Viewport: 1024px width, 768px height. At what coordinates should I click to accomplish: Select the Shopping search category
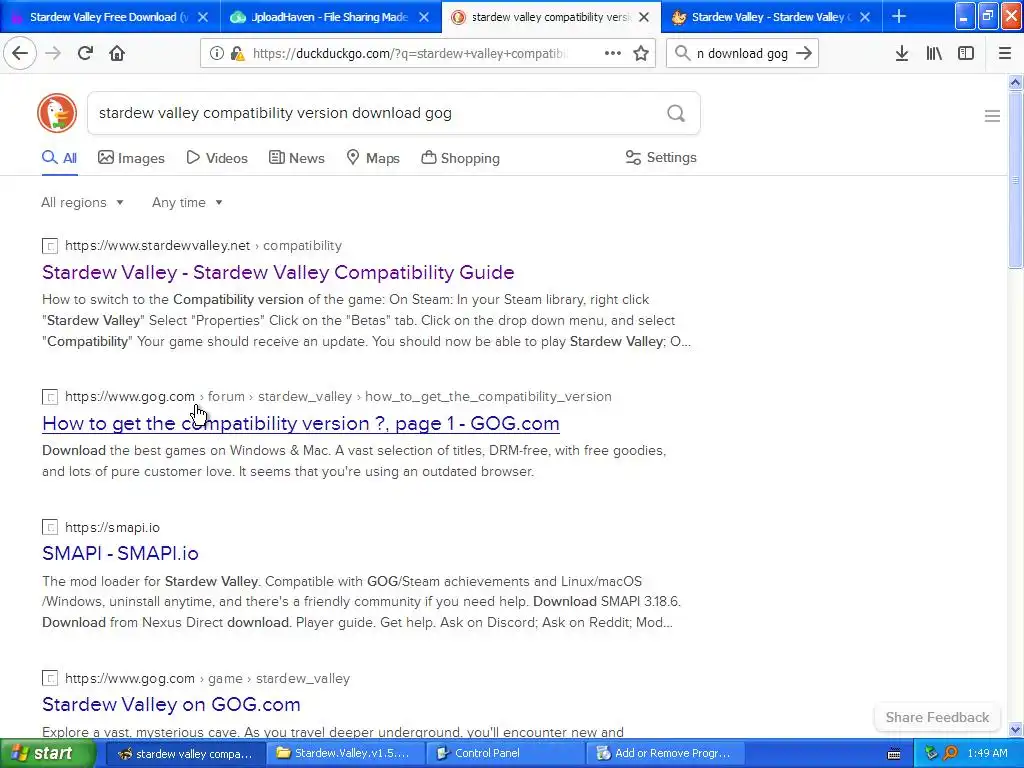[x=460, y=158]
